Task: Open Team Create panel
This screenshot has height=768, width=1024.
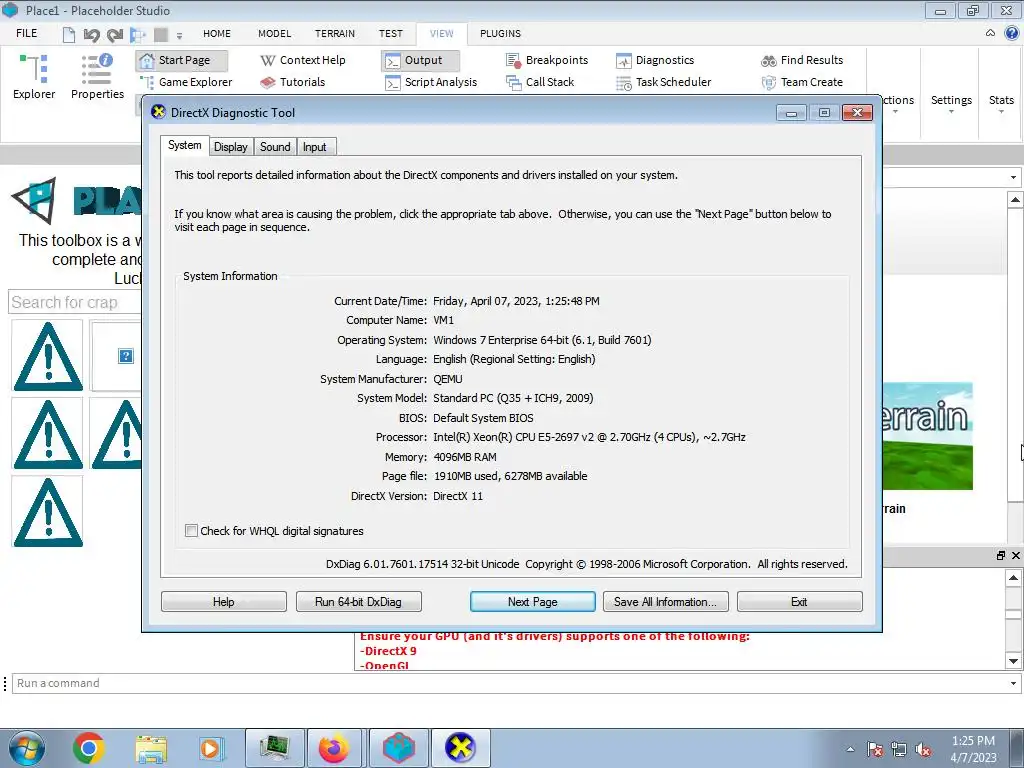Action: (x=802, y=82)
